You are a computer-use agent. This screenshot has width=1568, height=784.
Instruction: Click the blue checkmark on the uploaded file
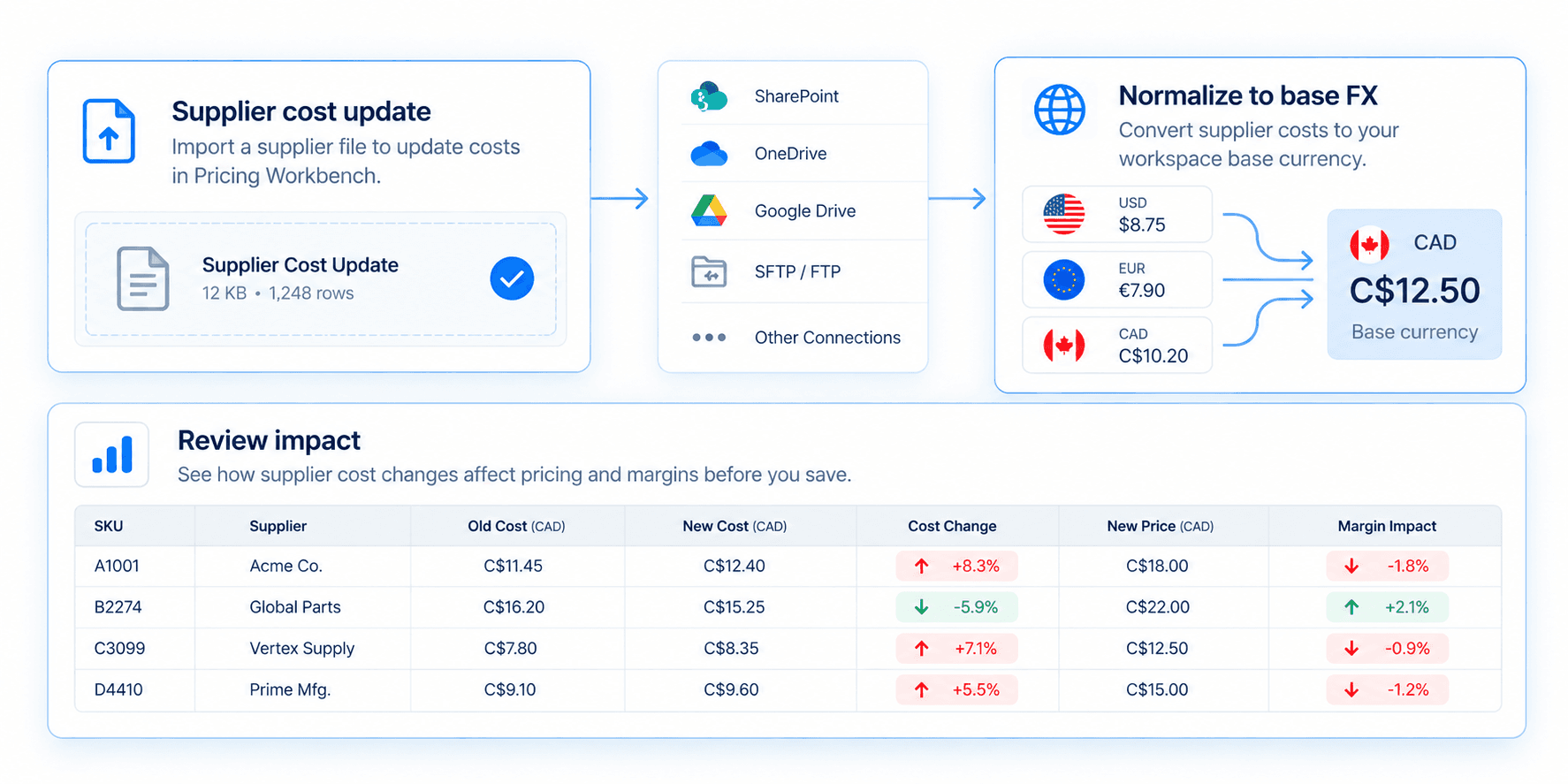click(512, 278)
